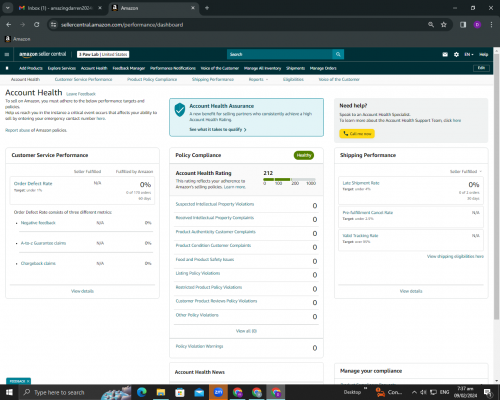Click the Edit button in nav bar
This screenshot has height=400, width=500.
tap(481, 68)
